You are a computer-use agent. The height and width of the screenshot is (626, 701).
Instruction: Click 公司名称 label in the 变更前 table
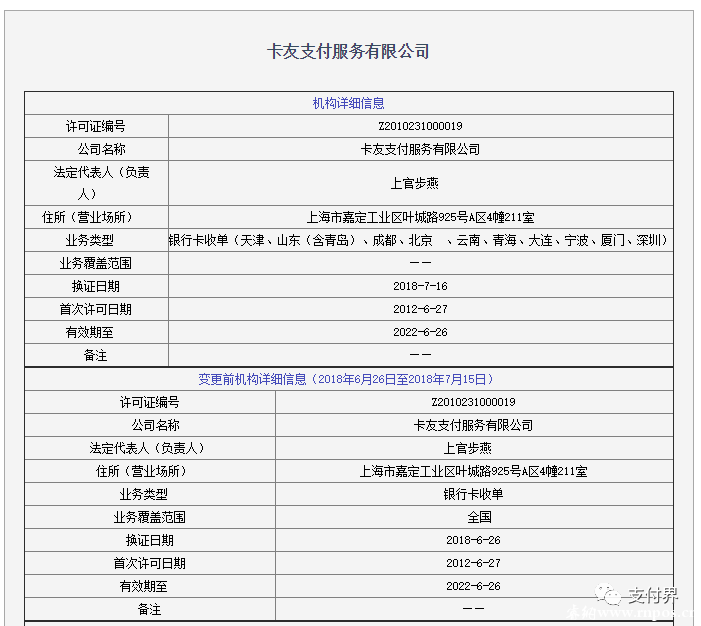(x=156, y=425)
